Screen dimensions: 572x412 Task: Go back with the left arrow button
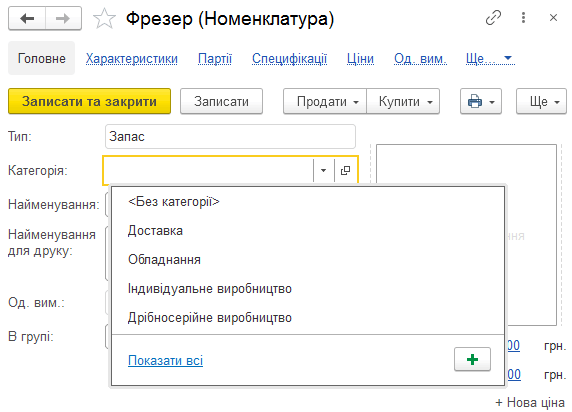27,18
